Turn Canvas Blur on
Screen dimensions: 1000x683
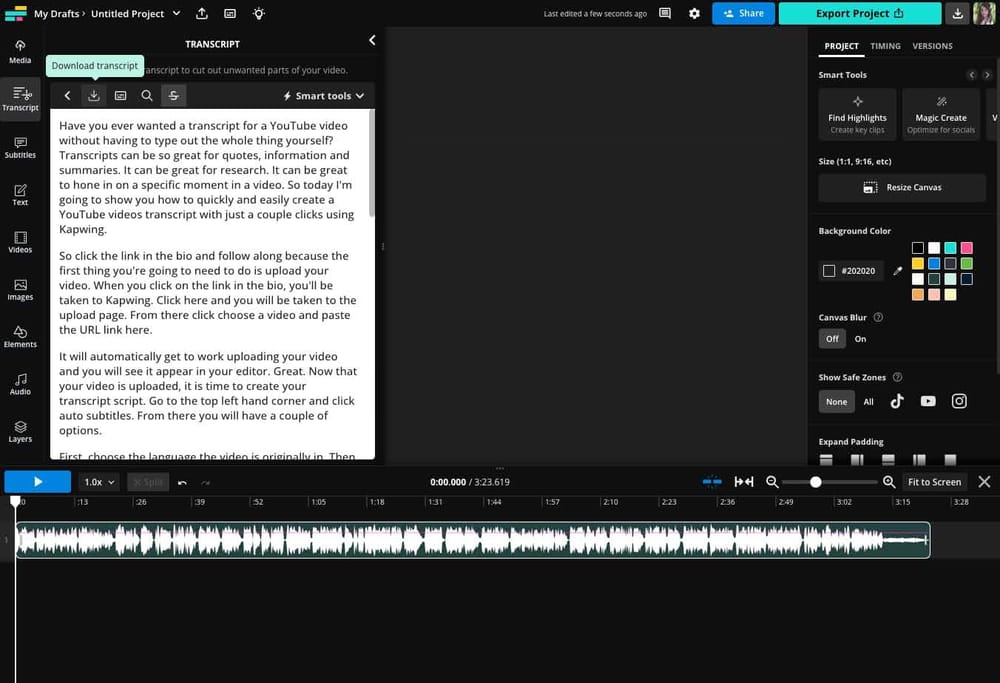click(860, 338)
